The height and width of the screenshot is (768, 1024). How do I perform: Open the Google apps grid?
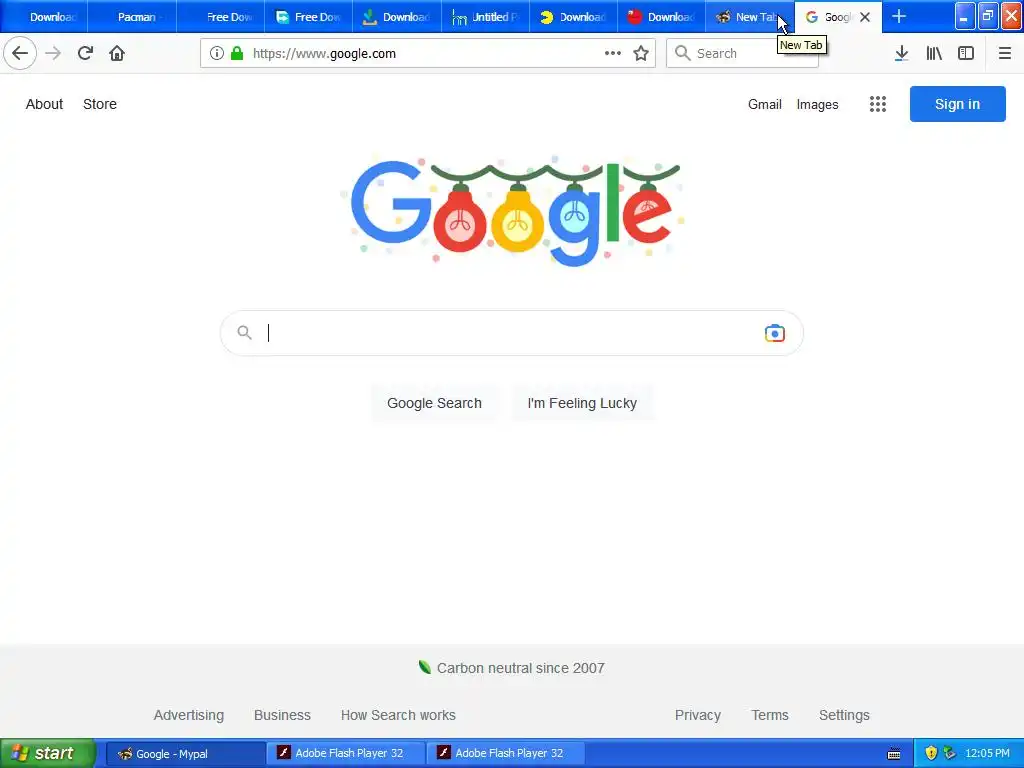(878, 104)
